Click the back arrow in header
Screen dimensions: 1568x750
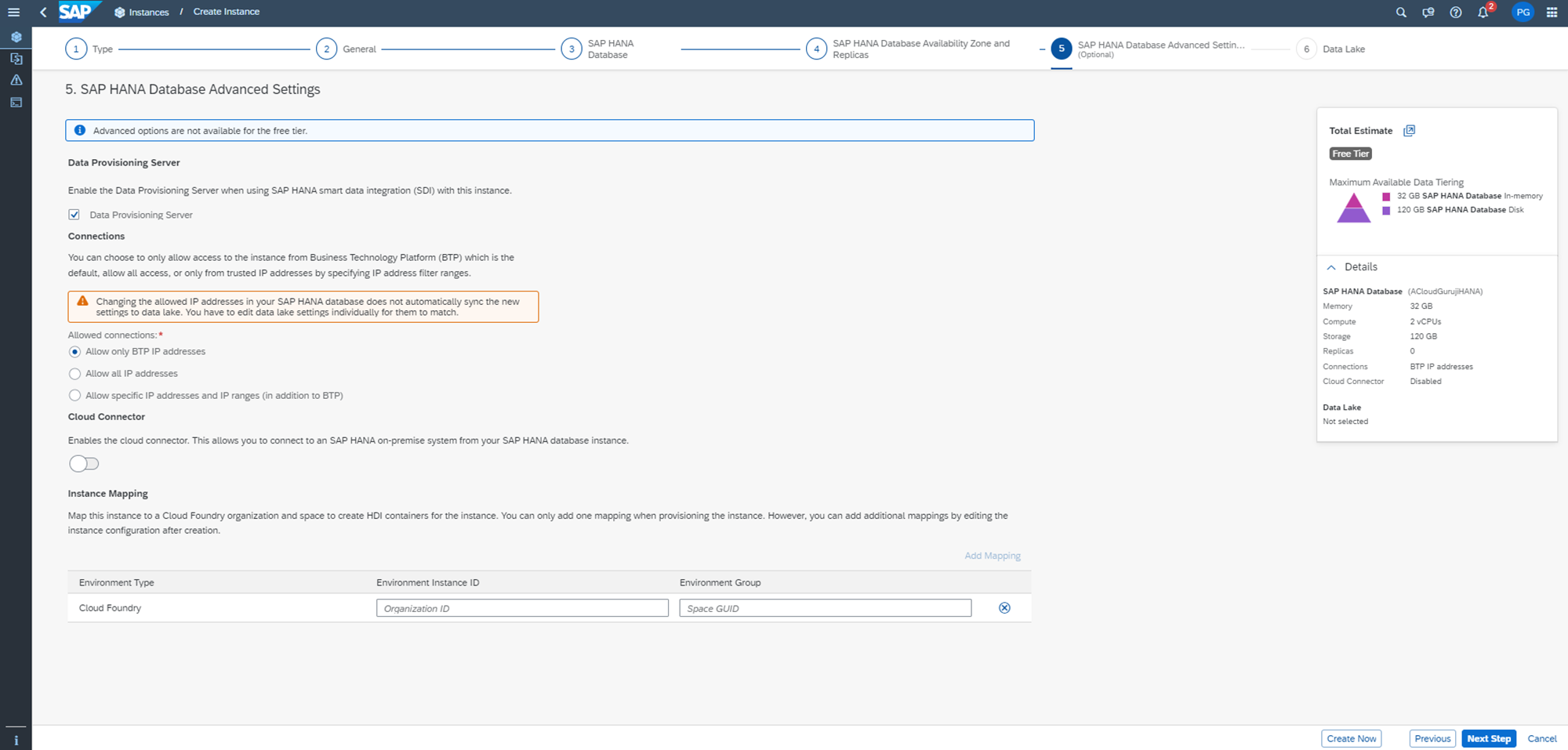click(x=43, y=13)
